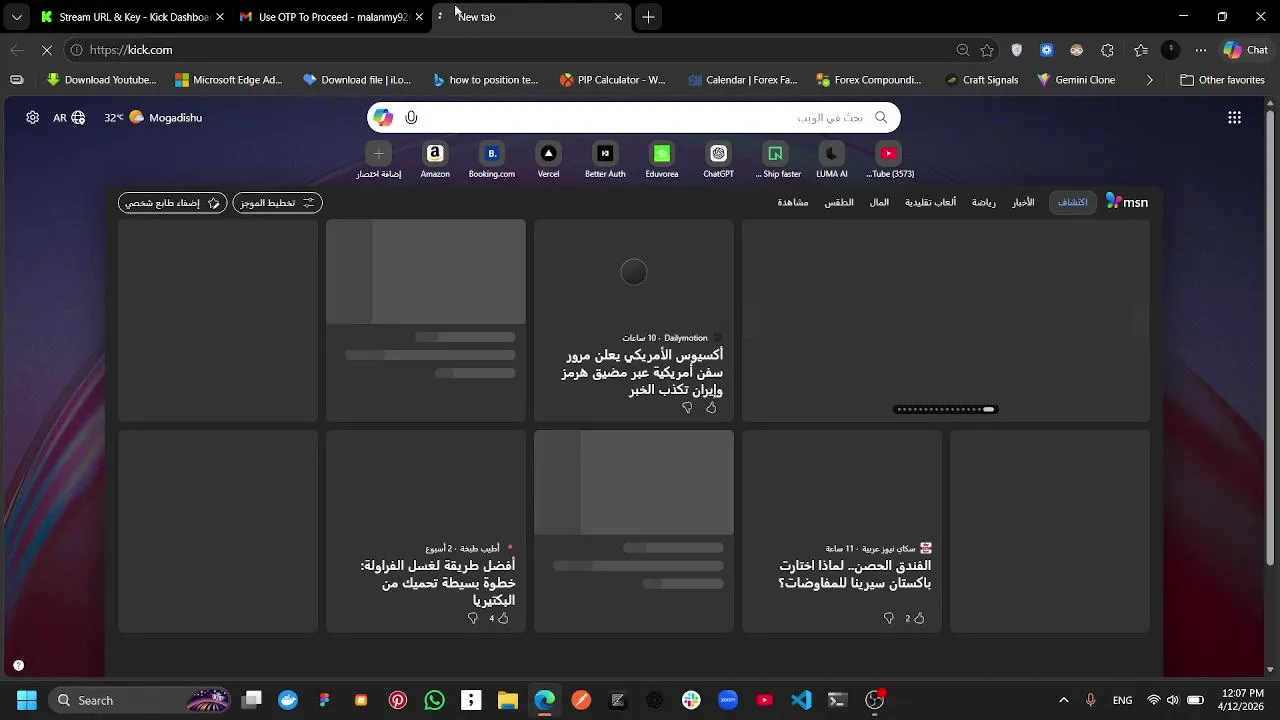Open Download Youtube bookmark
This screenshot has width=1280, height=720.
(x=102, y=80)
